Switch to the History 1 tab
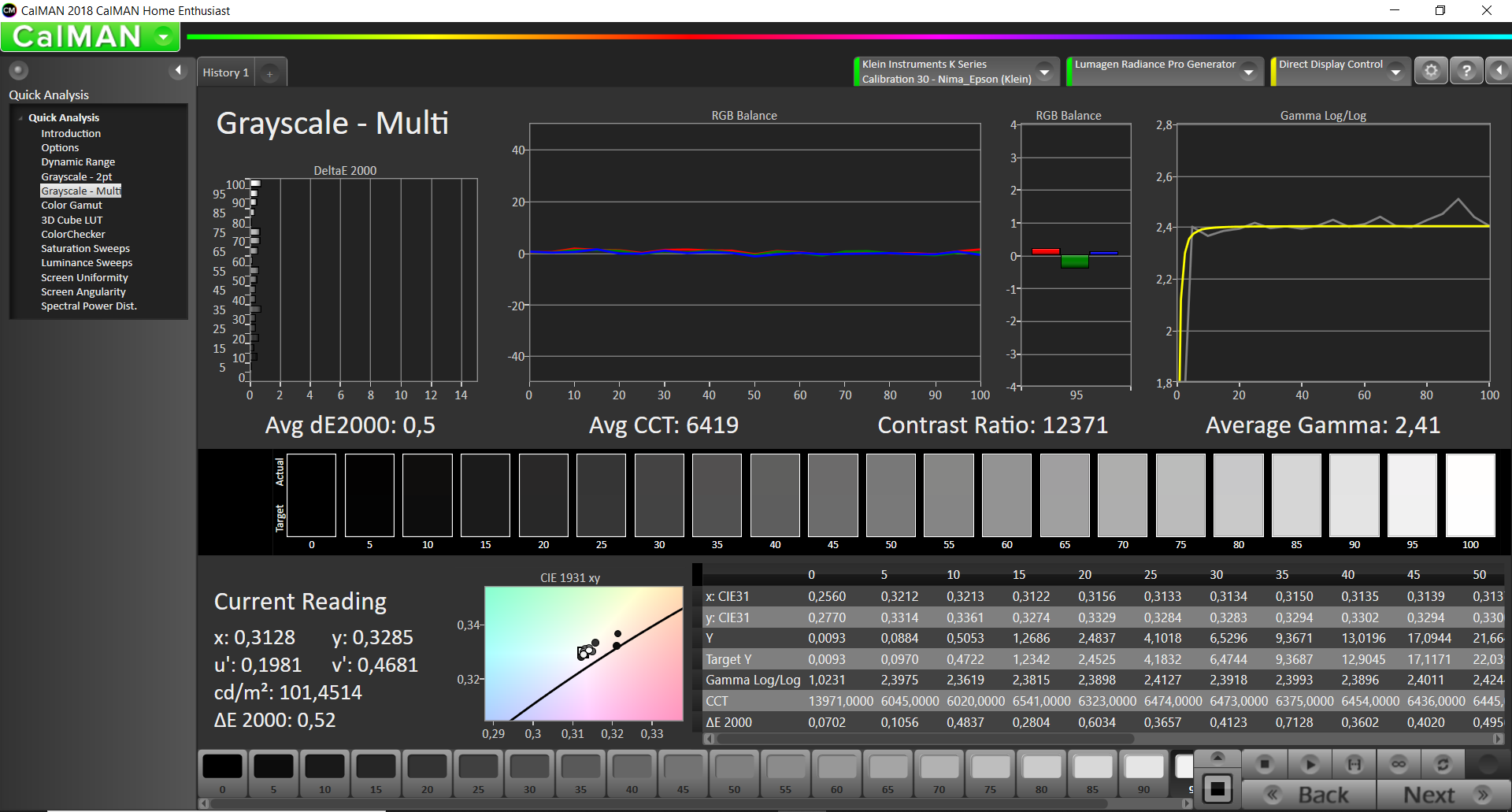Image resolution: width=1512 pixels, height=812 pixels. click(x=225, y=72)
